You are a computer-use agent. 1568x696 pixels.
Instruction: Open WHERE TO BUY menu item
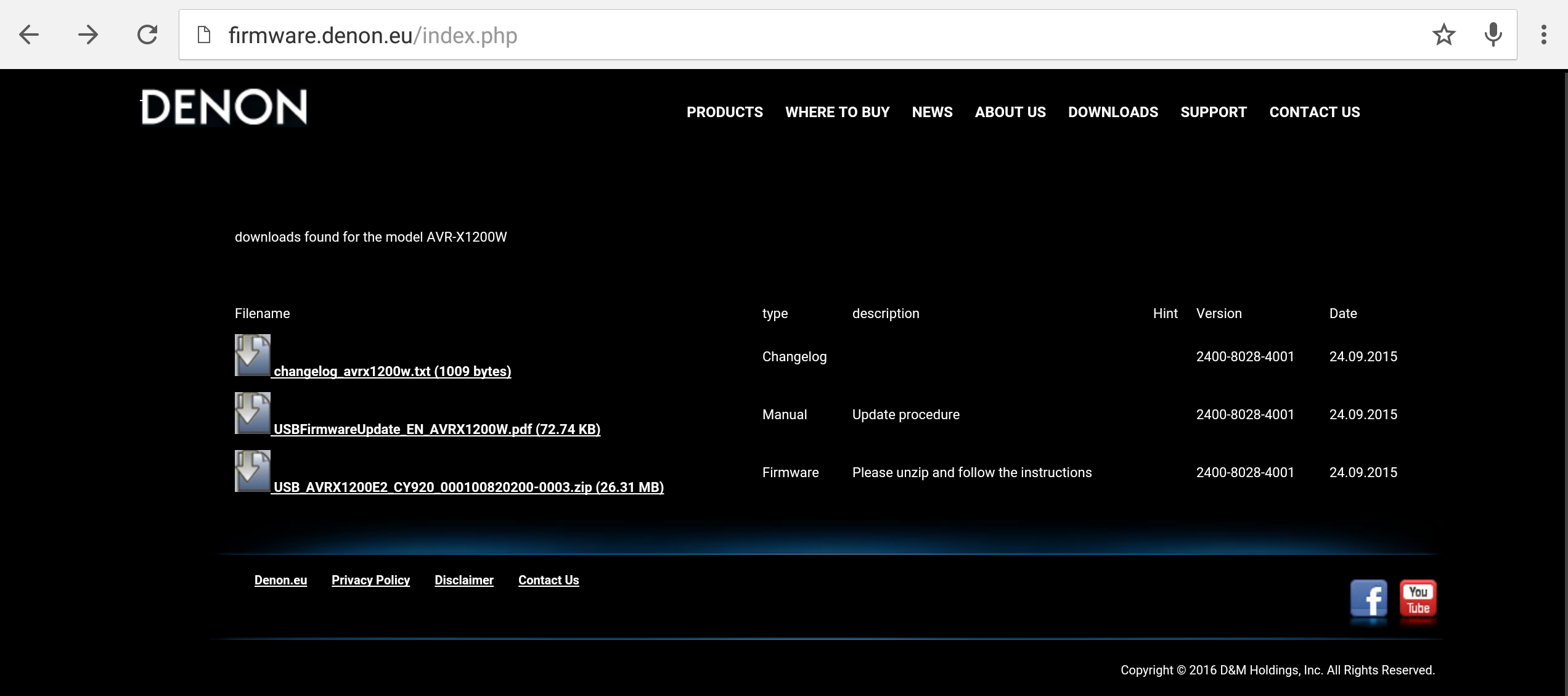(x=837, y=112)
